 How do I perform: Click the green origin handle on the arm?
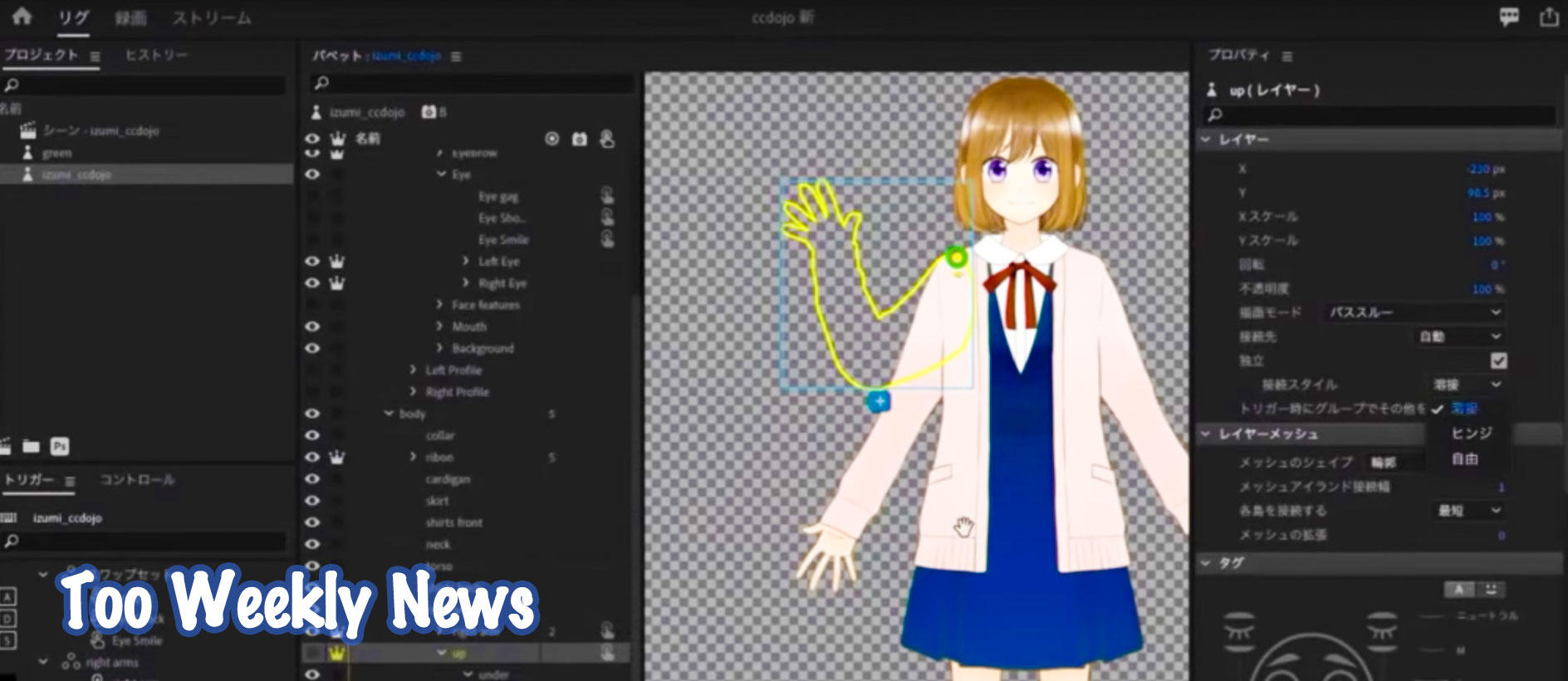tap(957, 258)
